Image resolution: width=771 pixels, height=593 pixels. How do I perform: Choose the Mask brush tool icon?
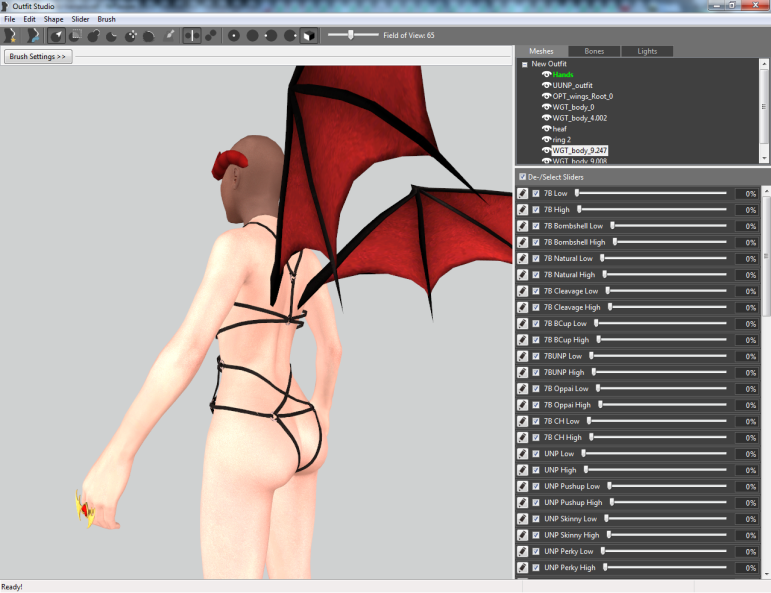(x=76, y=35)
